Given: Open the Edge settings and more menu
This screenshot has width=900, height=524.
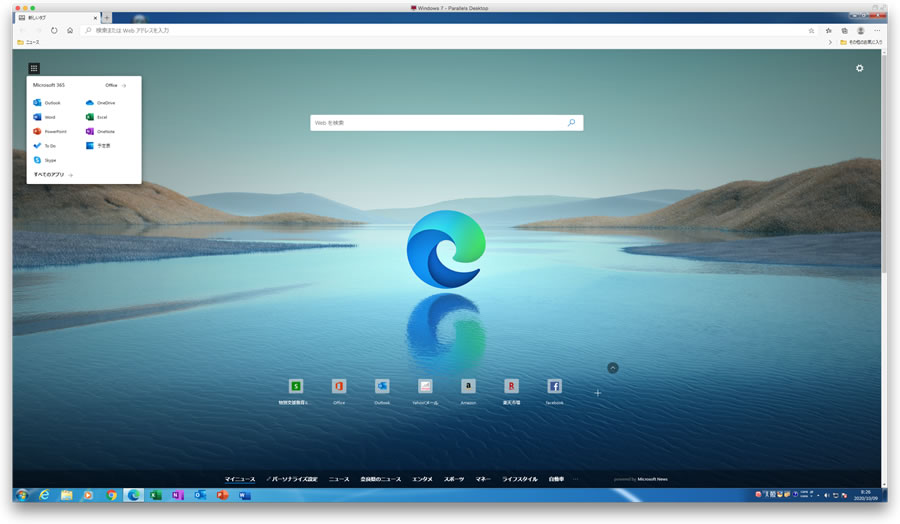Looking at the screenshot, I should click(877, 30).
